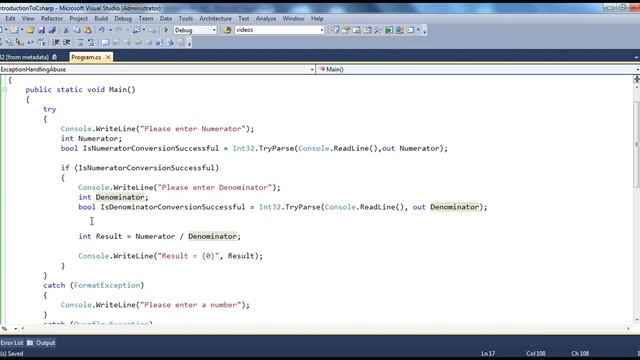Show the Error List panel
This screenshot has width=640, height=360.
tap(12, 343)
